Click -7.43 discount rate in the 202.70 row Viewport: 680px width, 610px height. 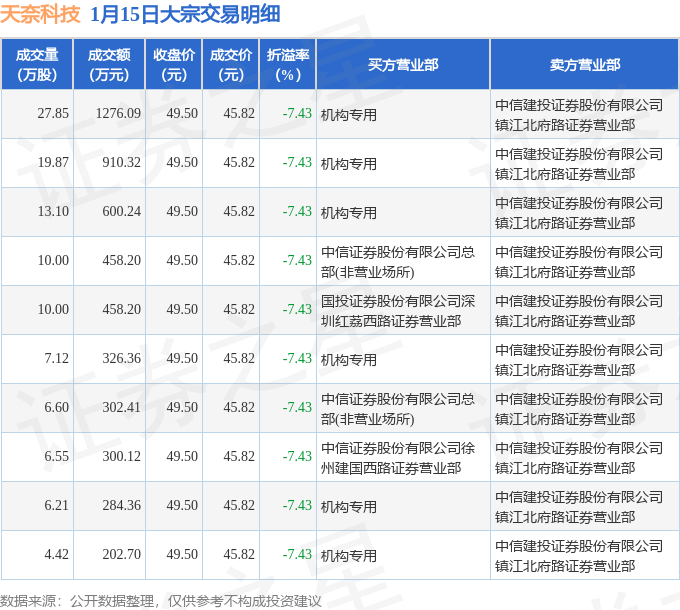pos(297,555)
